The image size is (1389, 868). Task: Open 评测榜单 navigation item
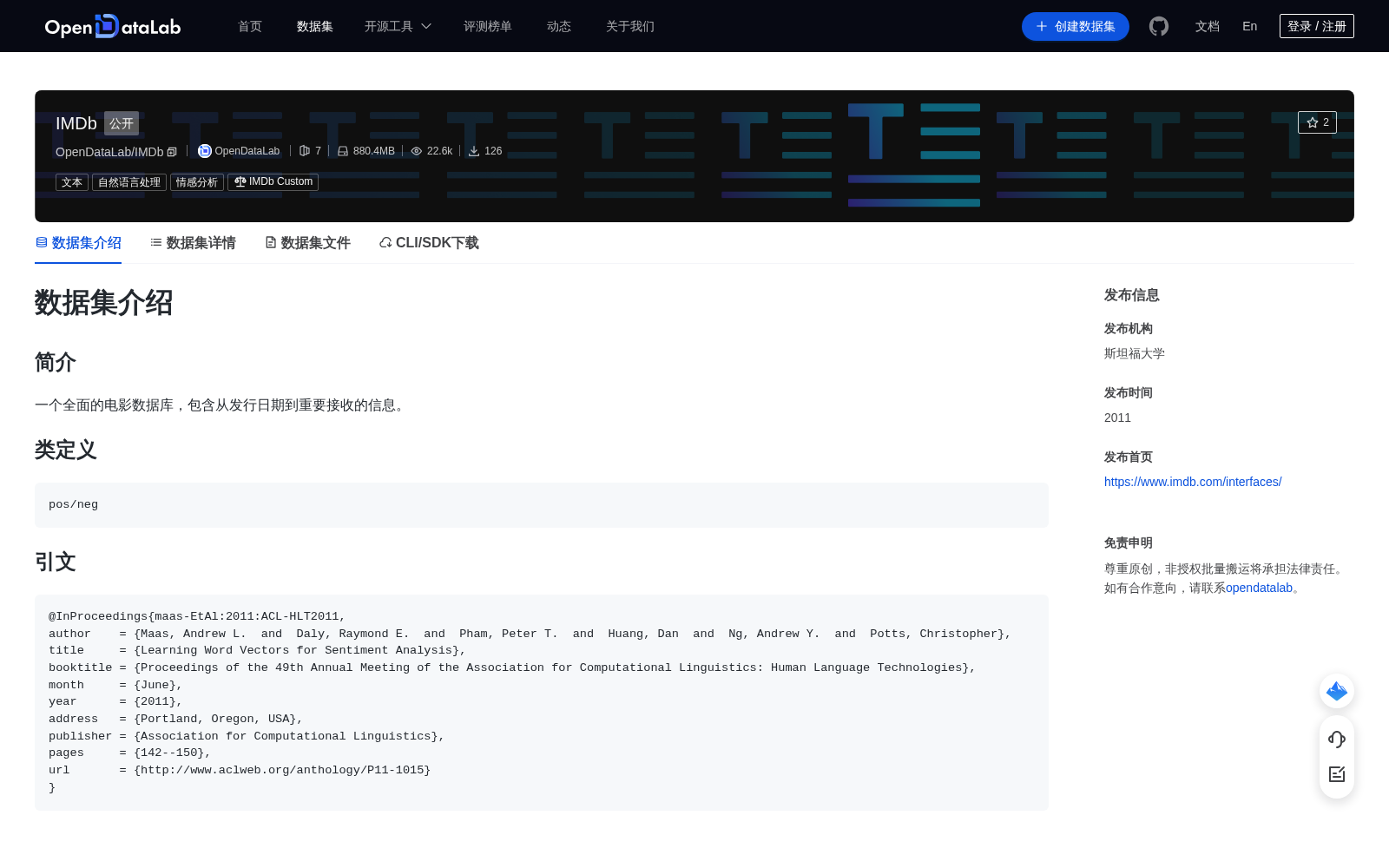click(488, 26)
